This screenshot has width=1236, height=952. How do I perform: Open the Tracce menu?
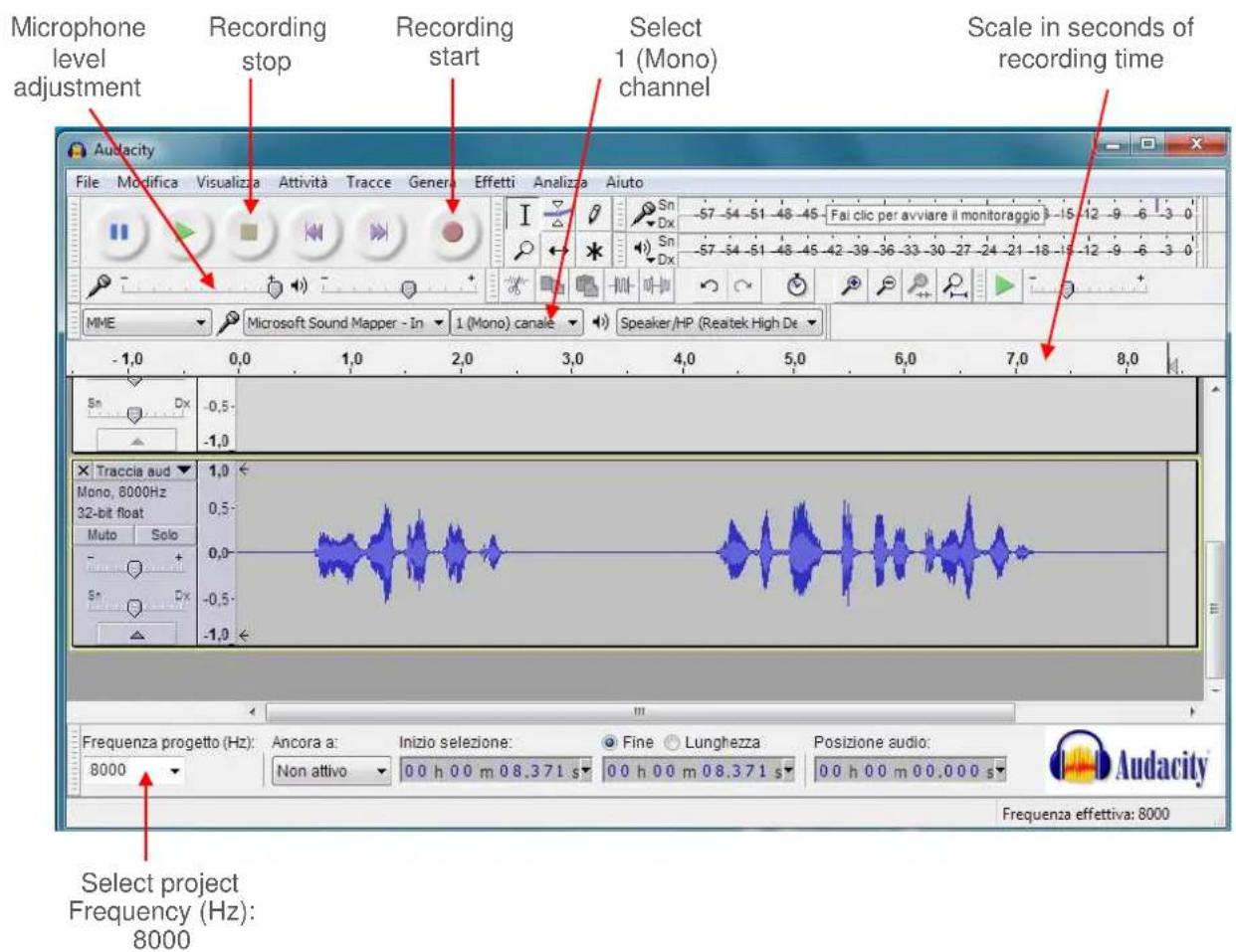pos(368,182)
